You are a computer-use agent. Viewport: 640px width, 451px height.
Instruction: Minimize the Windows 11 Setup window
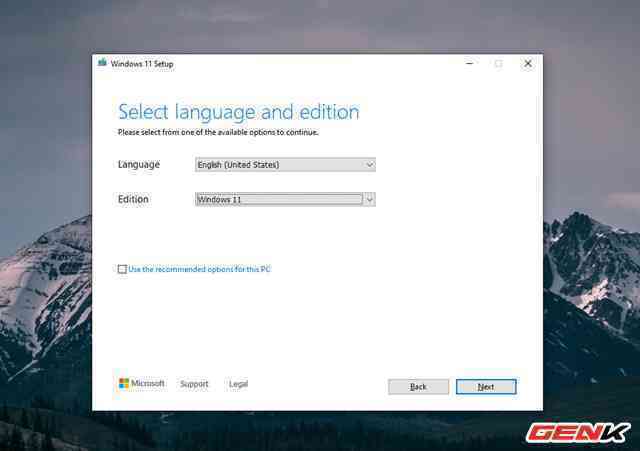click(x=469, y=64)
